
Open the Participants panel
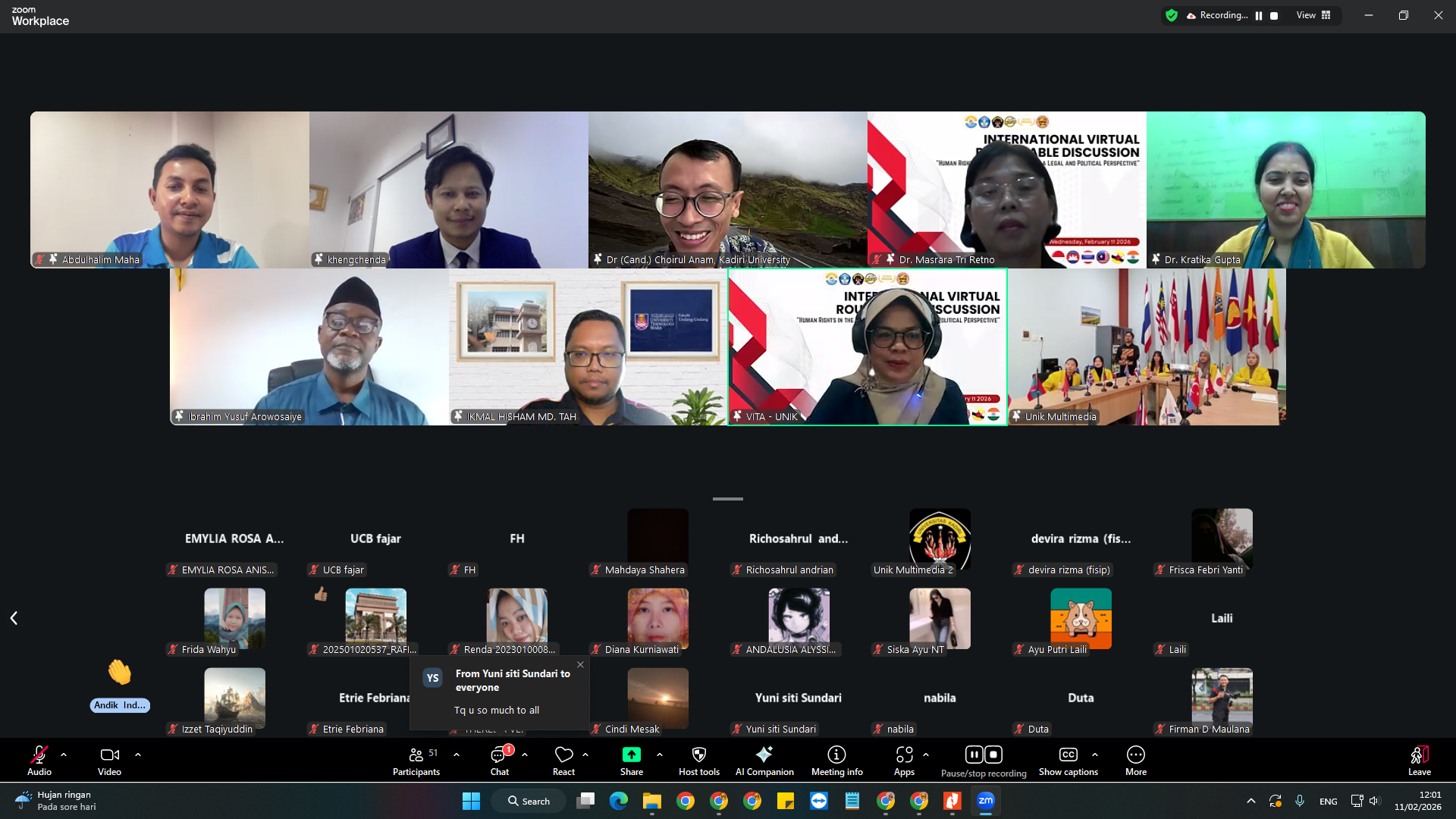pos(416,761)
